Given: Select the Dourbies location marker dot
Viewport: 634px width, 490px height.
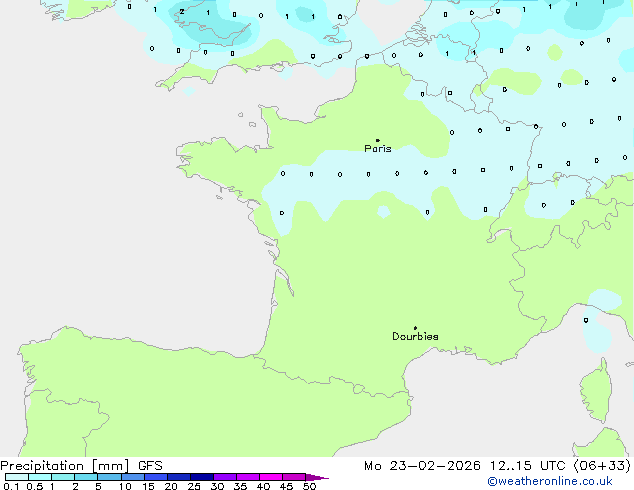Looking at the screenshot, I should (415, 328).
